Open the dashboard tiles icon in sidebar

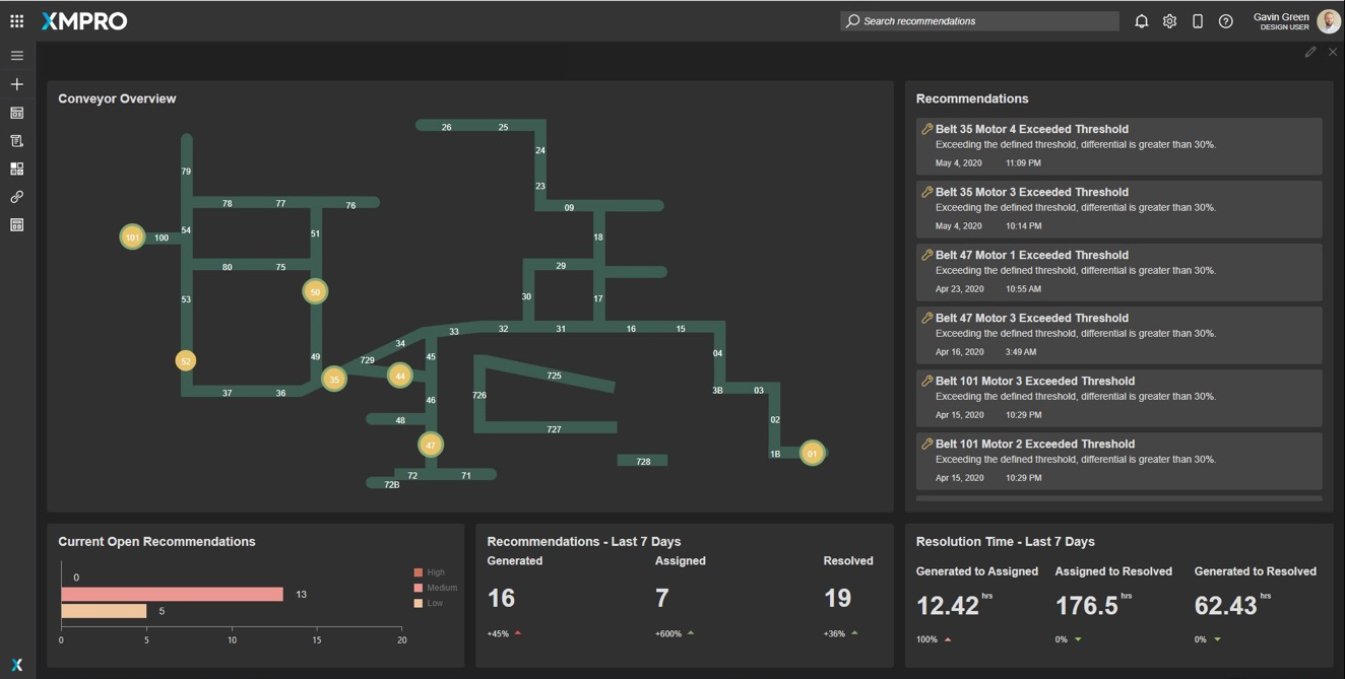coord(17,169)
